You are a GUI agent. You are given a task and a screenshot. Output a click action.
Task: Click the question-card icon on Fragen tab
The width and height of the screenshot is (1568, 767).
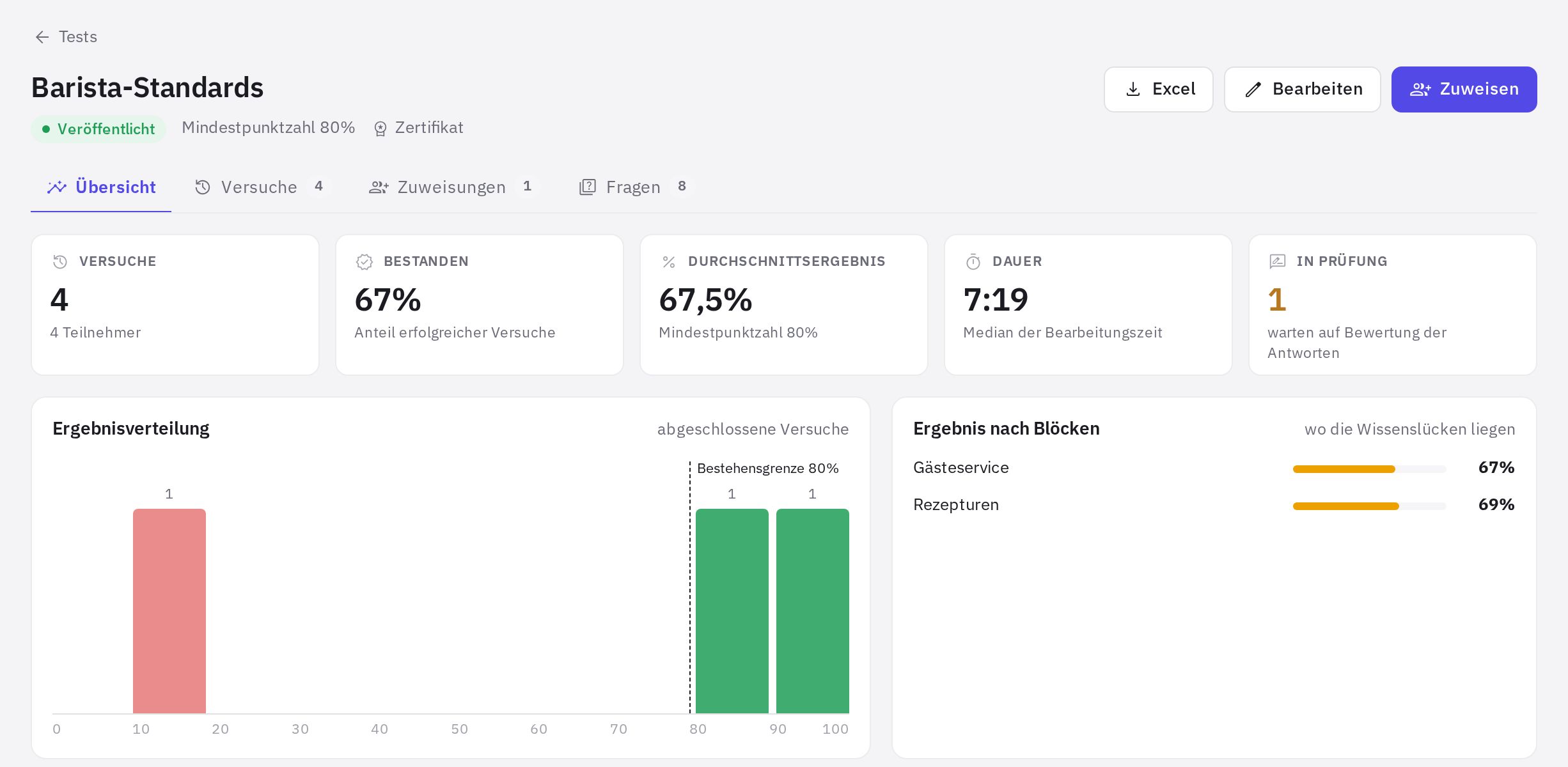pos(588,187)
